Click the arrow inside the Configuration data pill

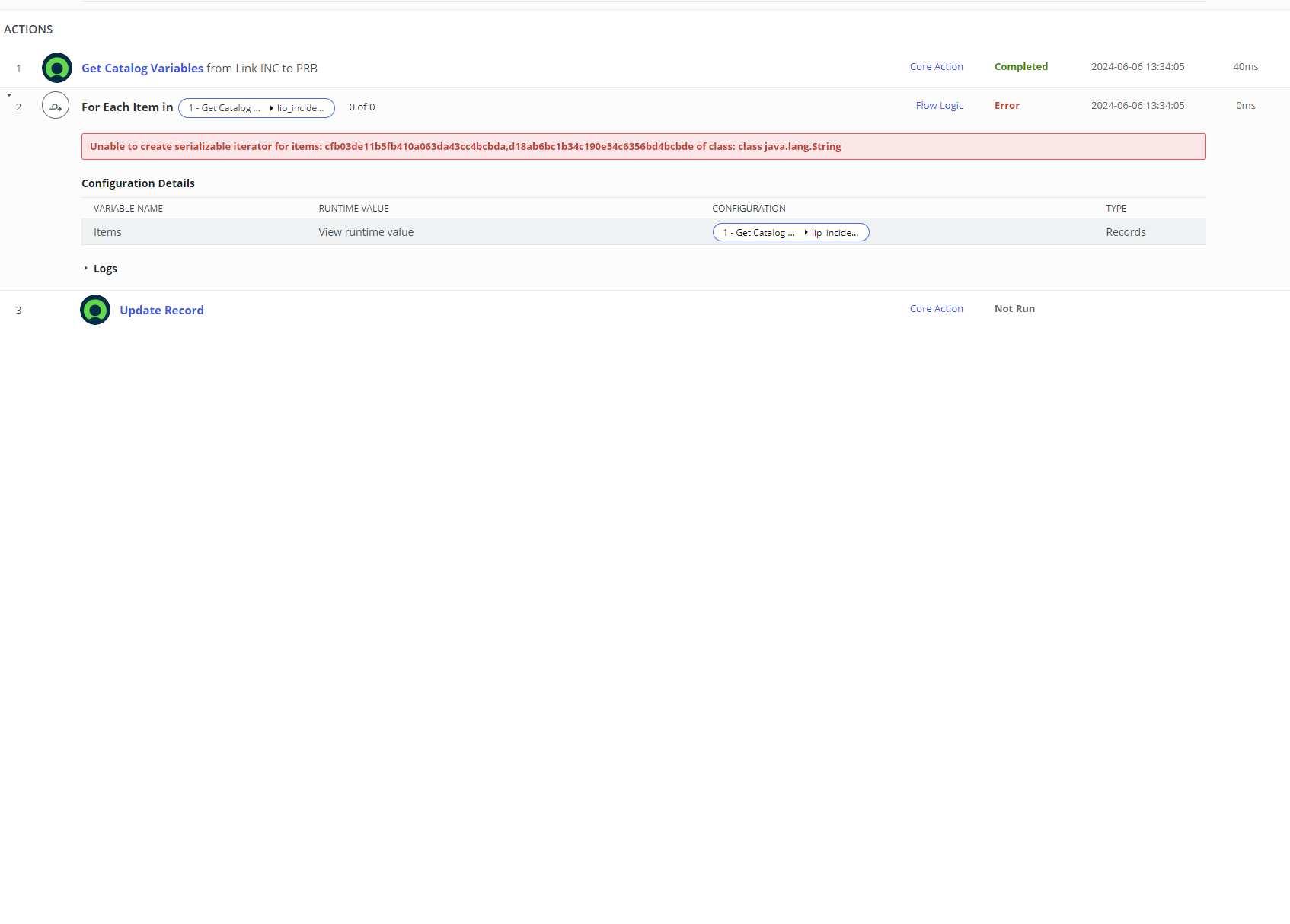805,232
